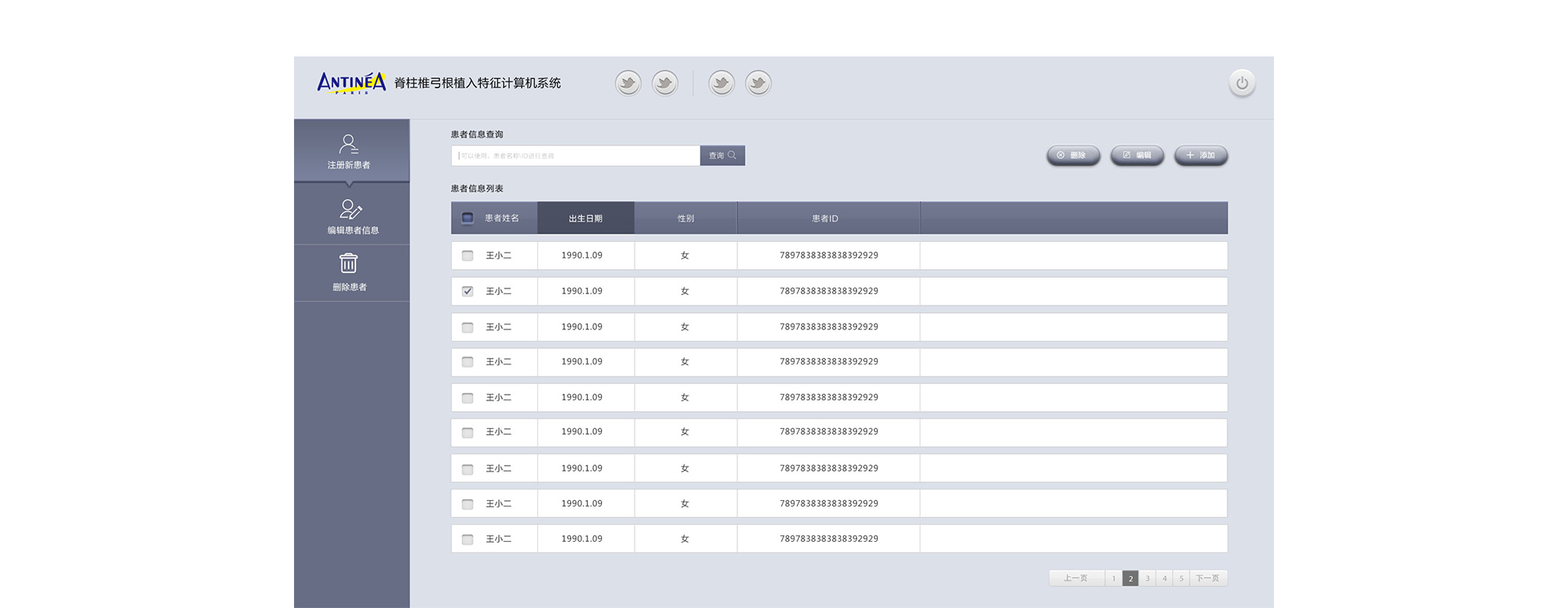1568x608 pixels.
Task: Check the sixth row's checkbox
Action: click(467, 432)
